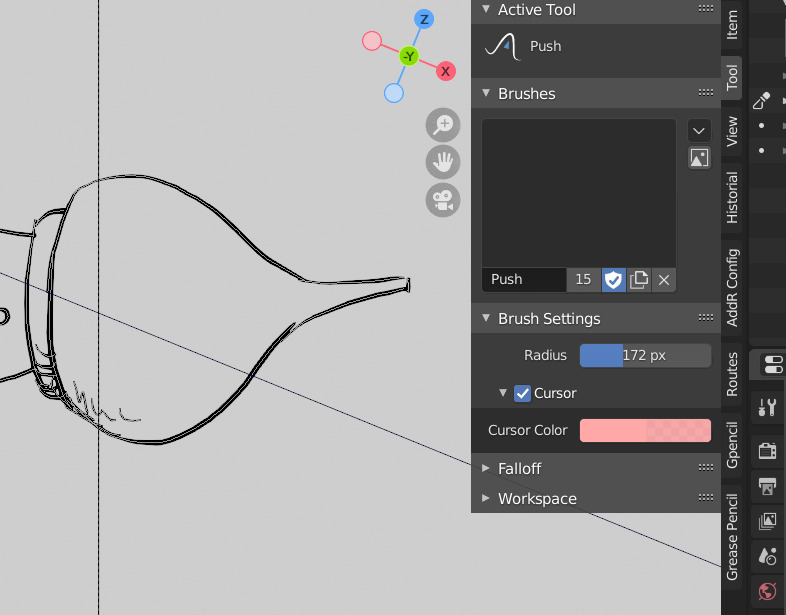Click the Active Tool panel drag grip

(x=706, y=9)
